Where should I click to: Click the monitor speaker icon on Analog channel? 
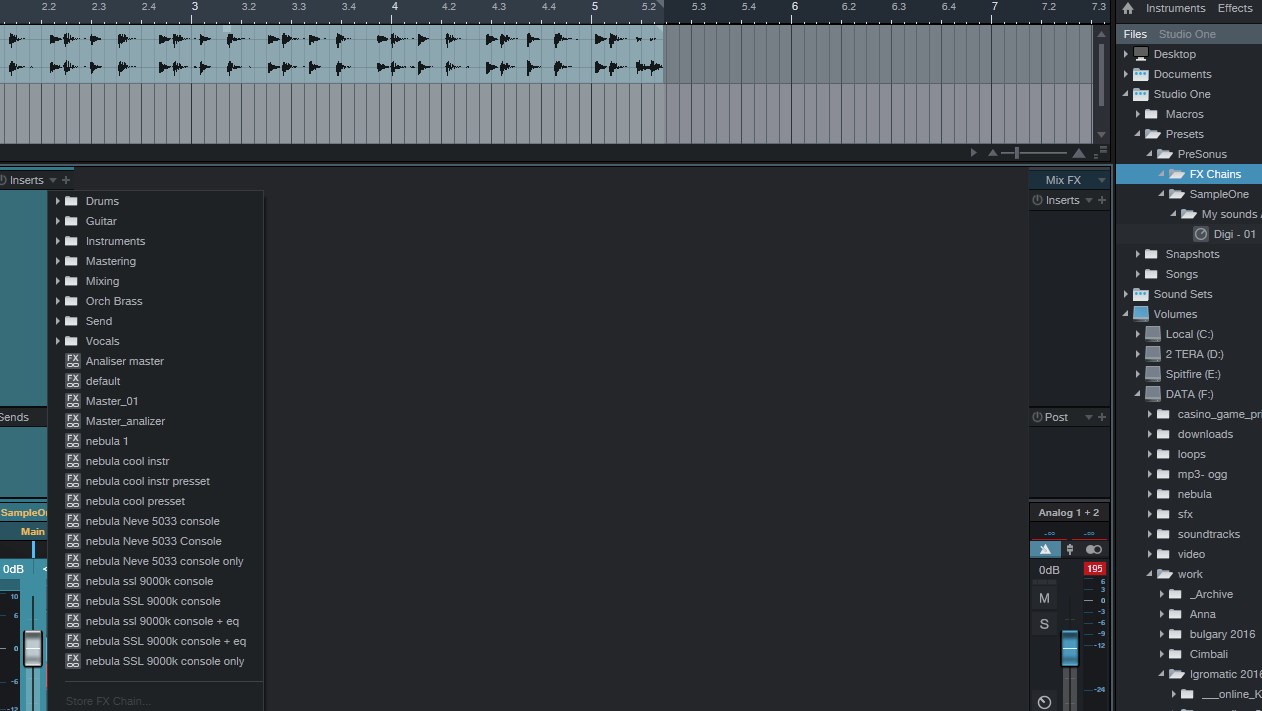click(x=1045, y=549)
